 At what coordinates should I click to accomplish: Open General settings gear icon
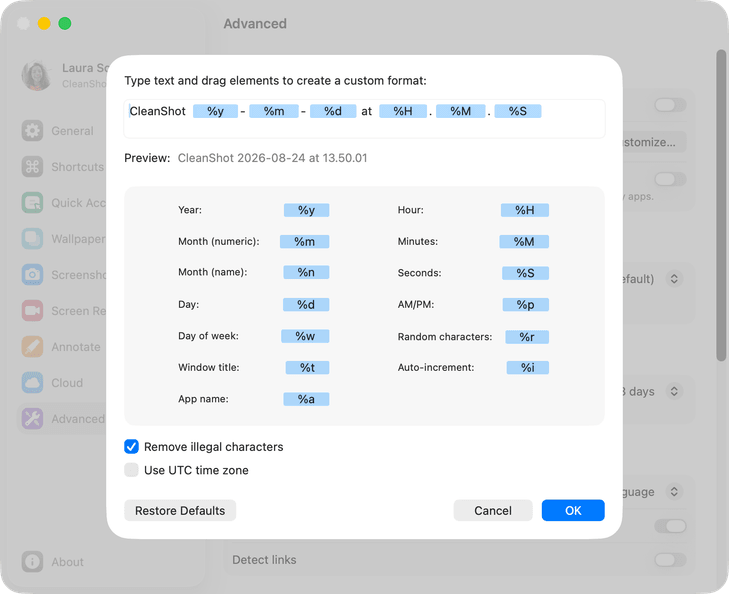(x=32, y=131)
